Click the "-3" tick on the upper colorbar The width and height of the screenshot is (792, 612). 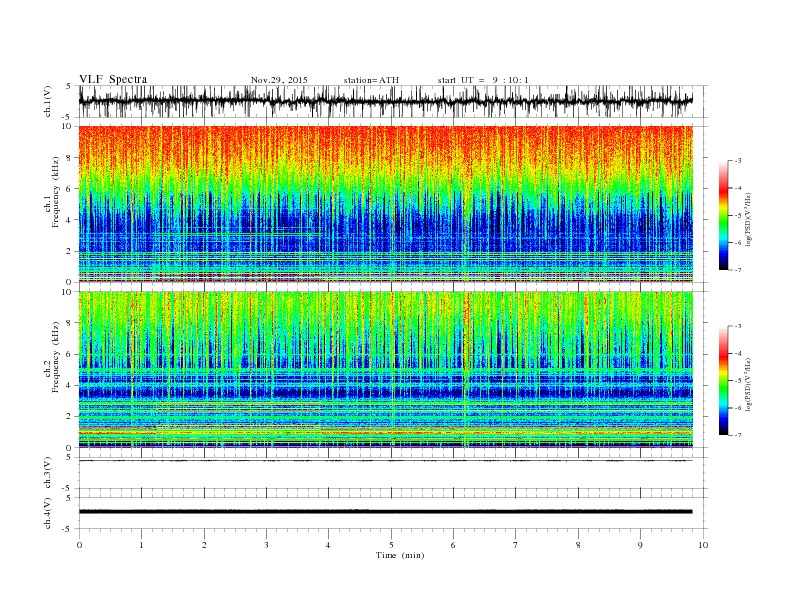coord(738,161)
